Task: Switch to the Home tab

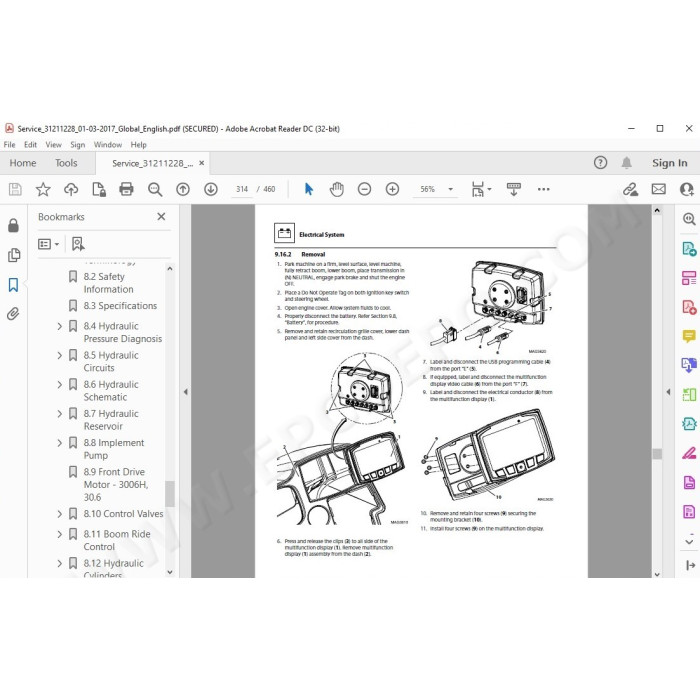Action: coord(23,163)
